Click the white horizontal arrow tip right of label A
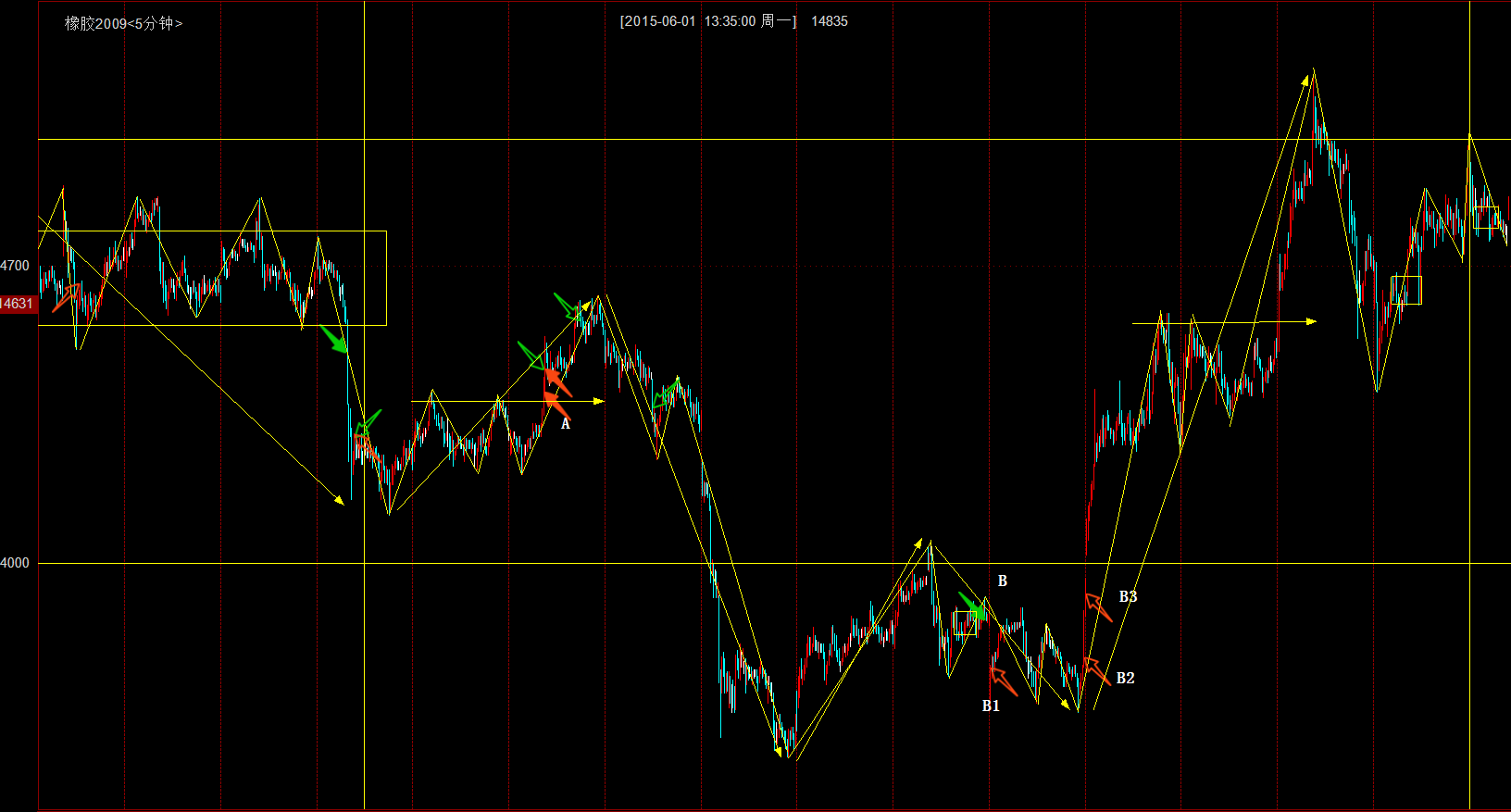The image size is (1511, 812). [x=599, y=401]
